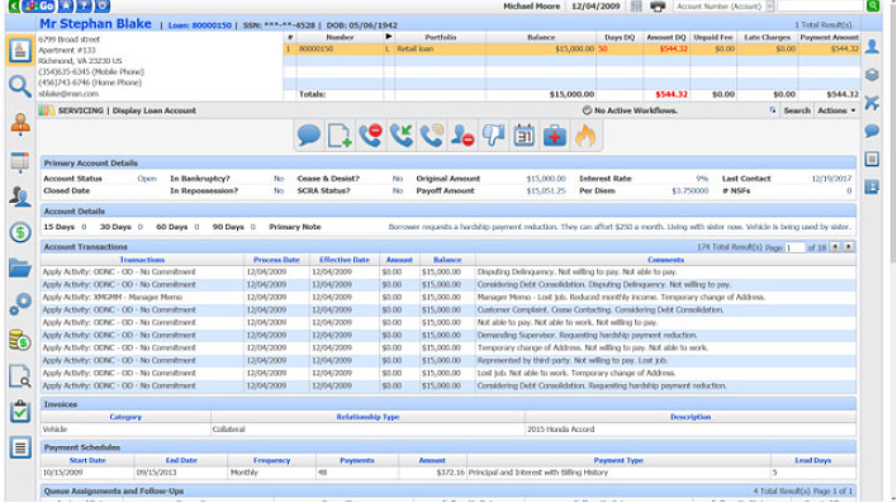This screenshot has height=502, width=896.
Task: Open the calendar icon in action toolbar
Action: pos(524,135)
